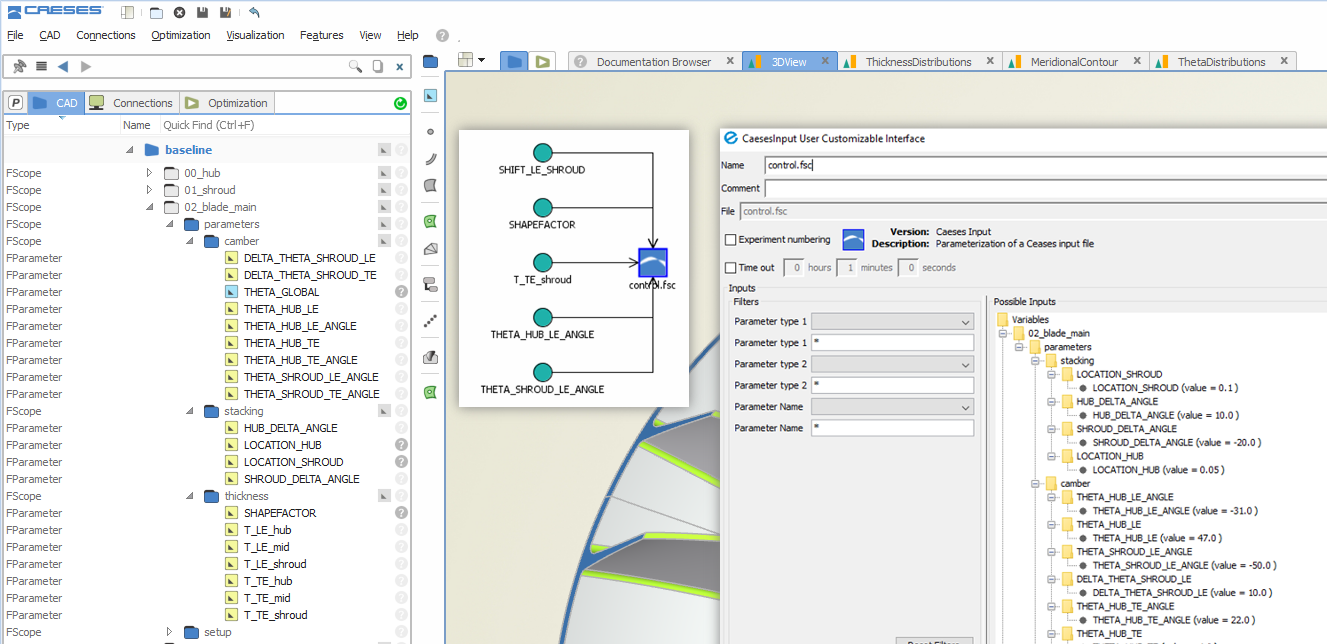Click the blue scope folder icon atop vertical toolbar

pyautogui.click(x=431, y=61)
